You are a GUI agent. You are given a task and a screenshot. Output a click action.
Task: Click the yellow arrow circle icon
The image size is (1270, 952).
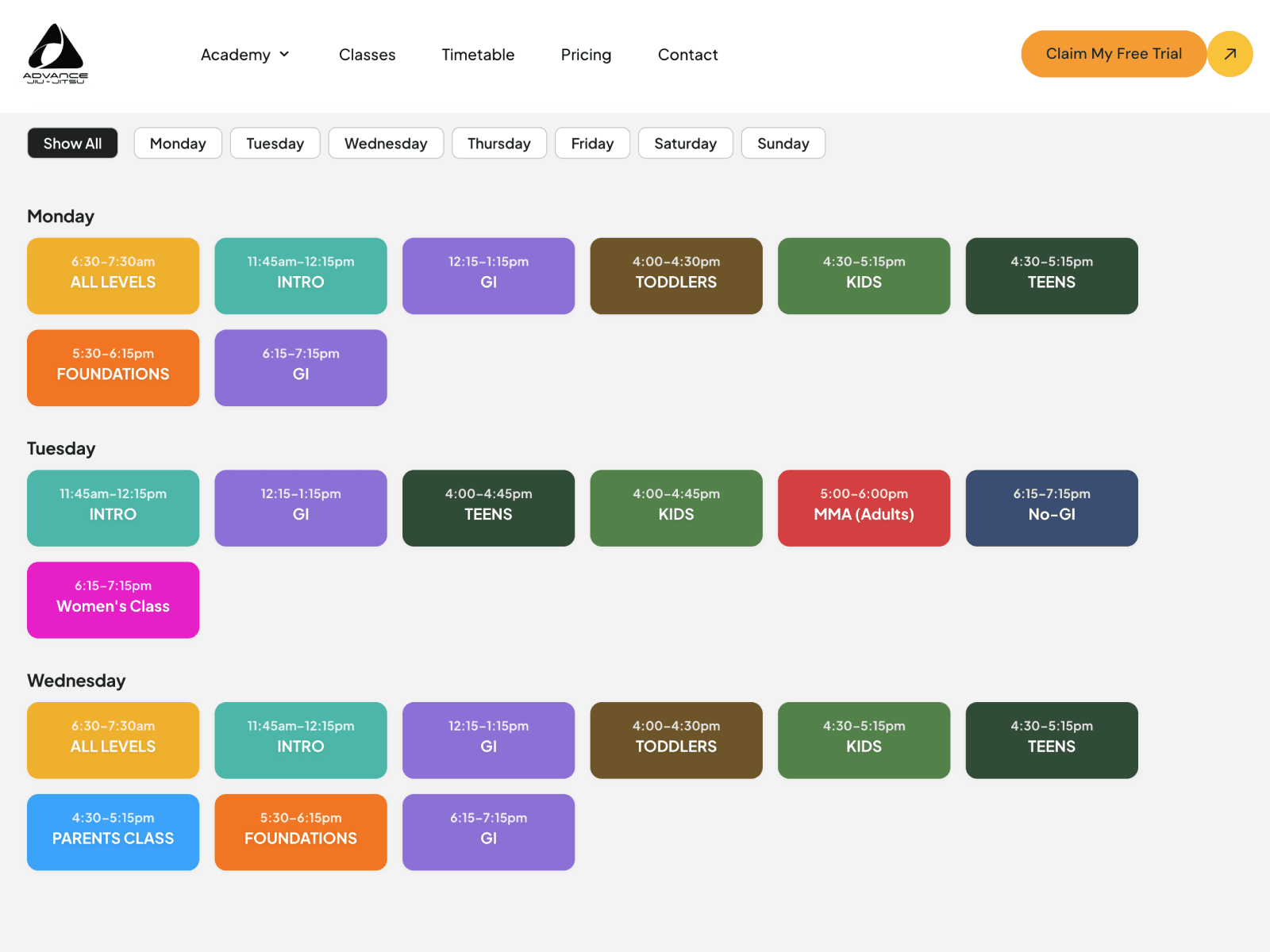tap(1230, 54)
